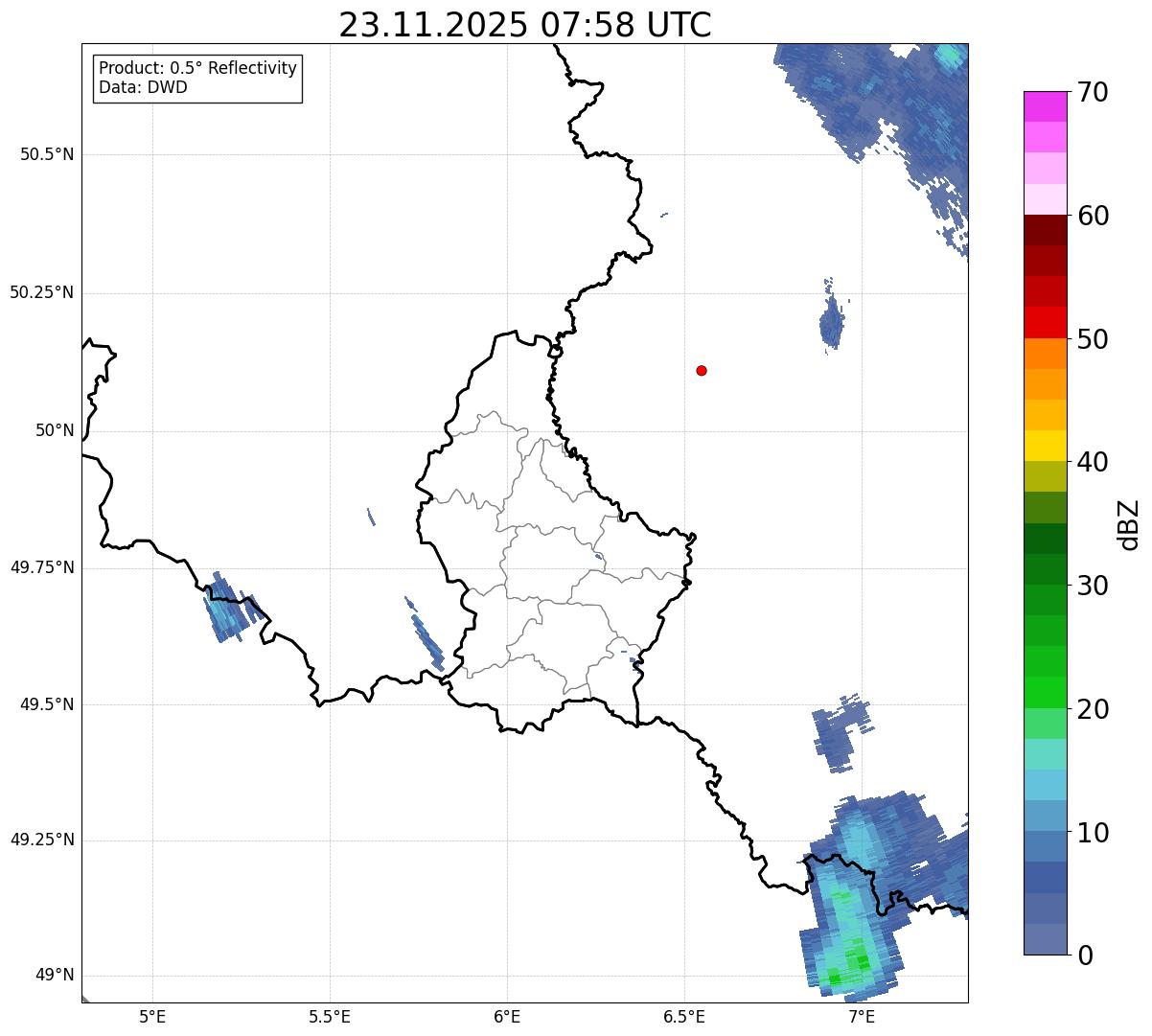Click the colorbar tick label 20
The height and width of the screenshot is (1036, 1152).
point(1093,709)
